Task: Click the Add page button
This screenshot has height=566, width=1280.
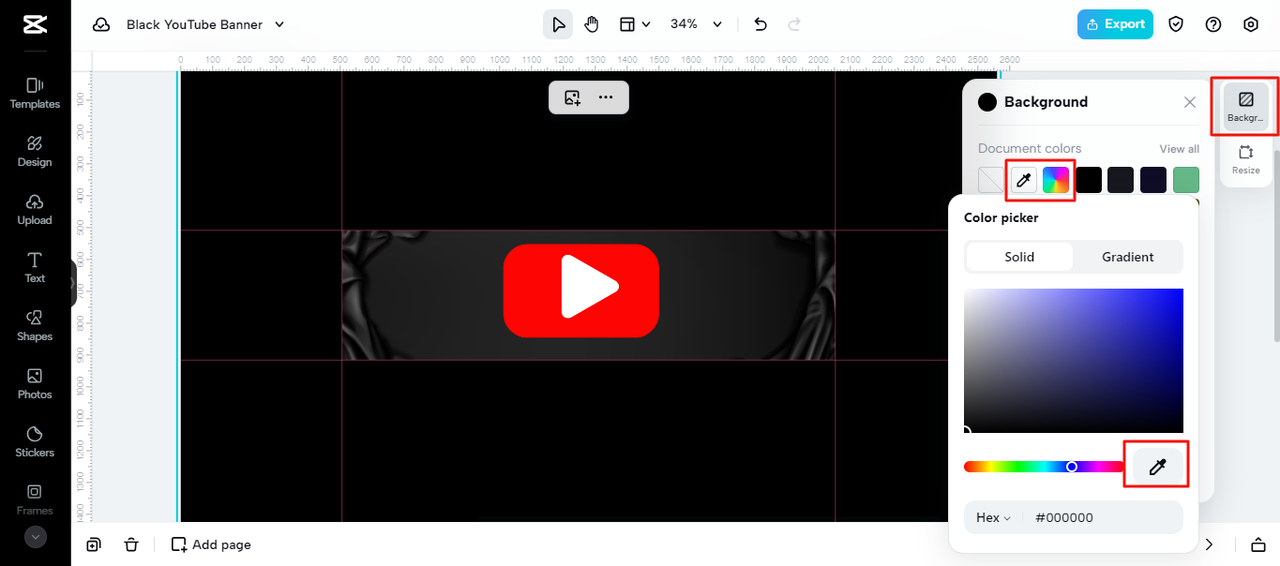Action: click(x=211, y=545)
